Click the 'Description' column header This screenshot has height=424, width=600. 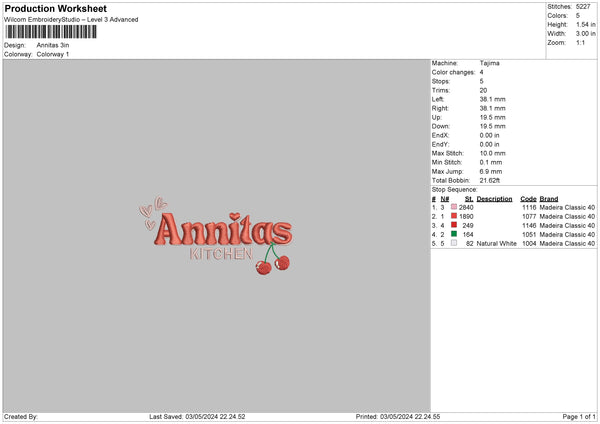494,199
